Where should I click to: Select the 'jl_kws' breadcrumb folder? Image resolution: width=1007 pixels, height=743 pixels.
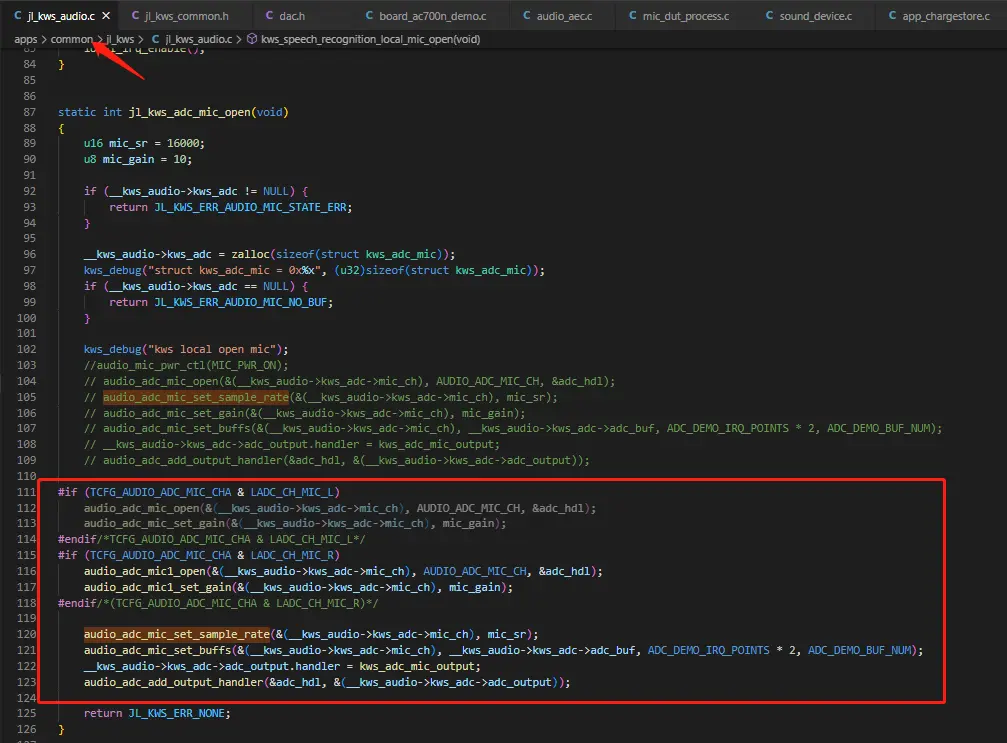(120, 39)
